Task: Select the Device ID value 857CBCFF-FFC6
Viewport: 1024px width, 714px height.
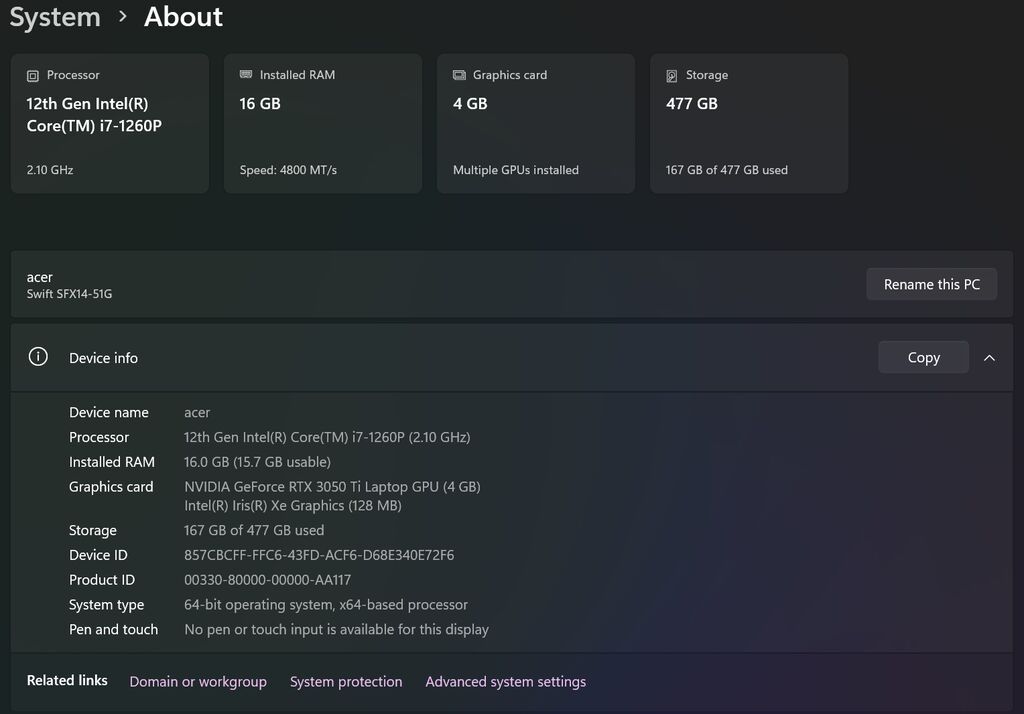Action: tap(319, 555)
